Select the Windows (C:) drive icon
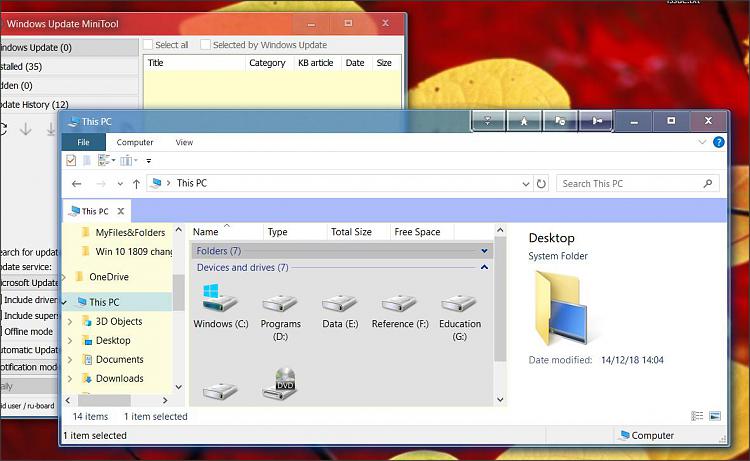750x461 pixels. tap(221, 298)
